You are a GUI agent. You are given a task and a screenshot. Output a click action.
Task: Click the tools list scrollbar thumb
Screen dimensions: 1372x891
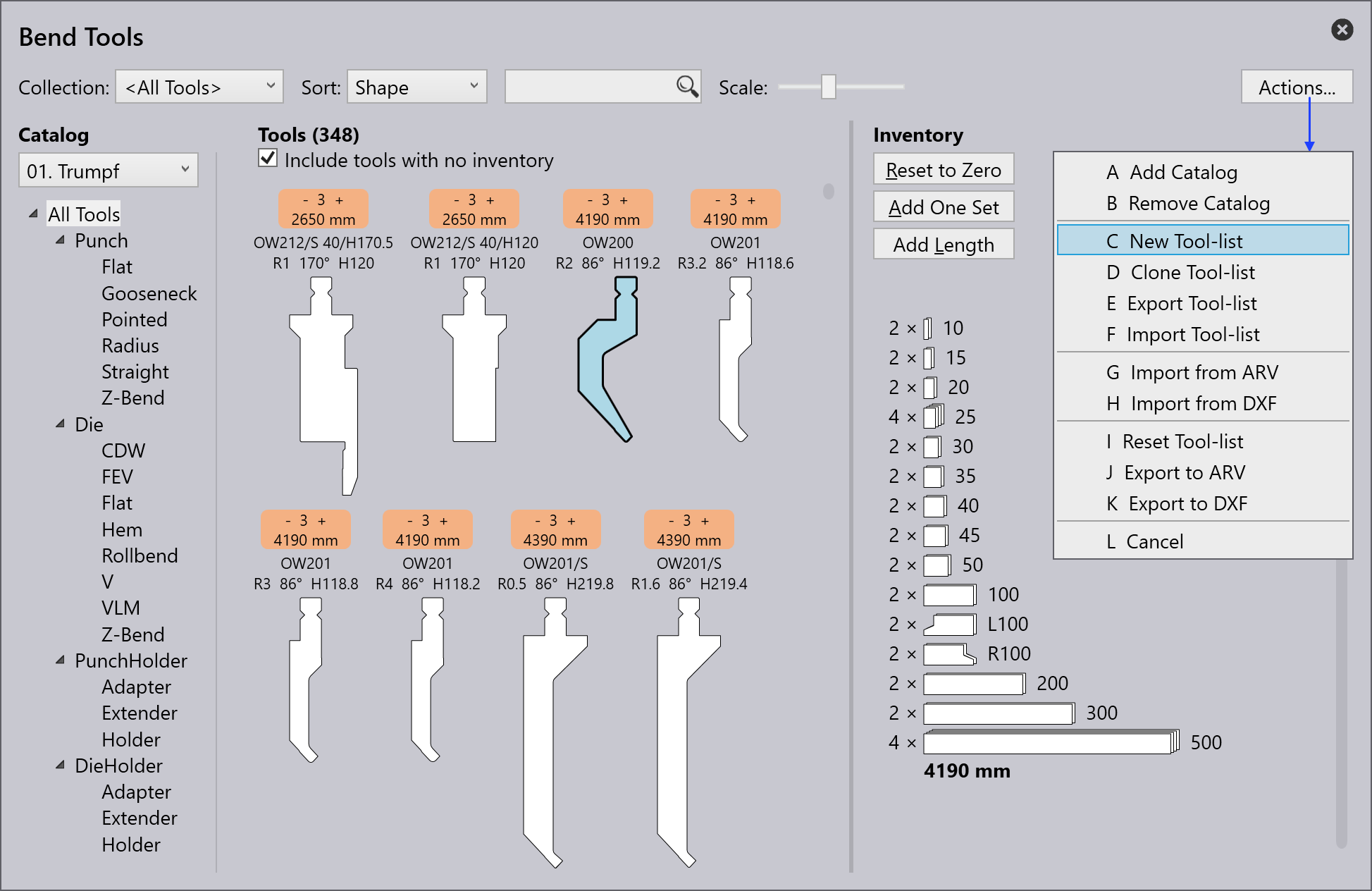829,191
